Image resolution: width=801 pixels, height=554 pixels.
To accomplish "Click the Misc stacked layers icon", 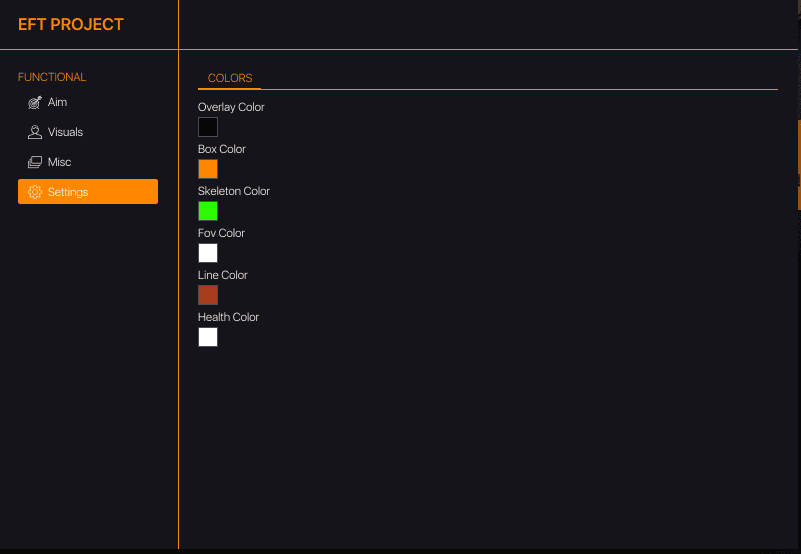I will [34, 162].
